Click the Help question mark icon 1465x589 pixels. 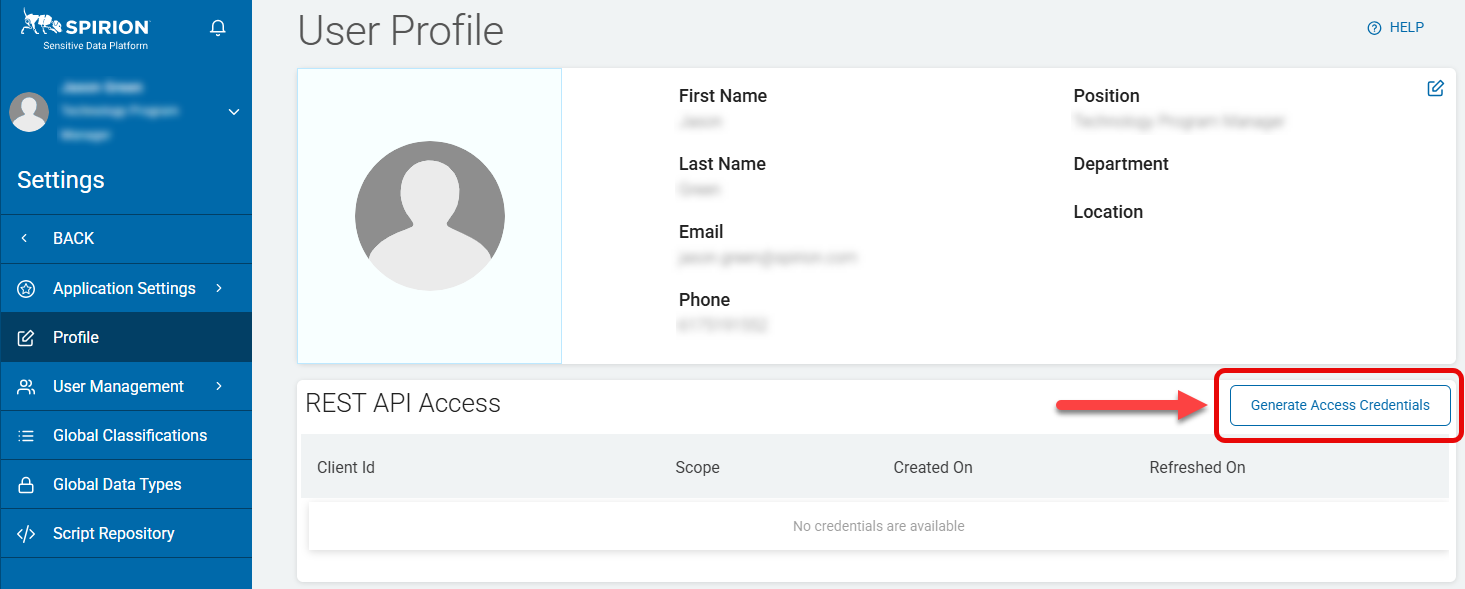(1374, 28)
